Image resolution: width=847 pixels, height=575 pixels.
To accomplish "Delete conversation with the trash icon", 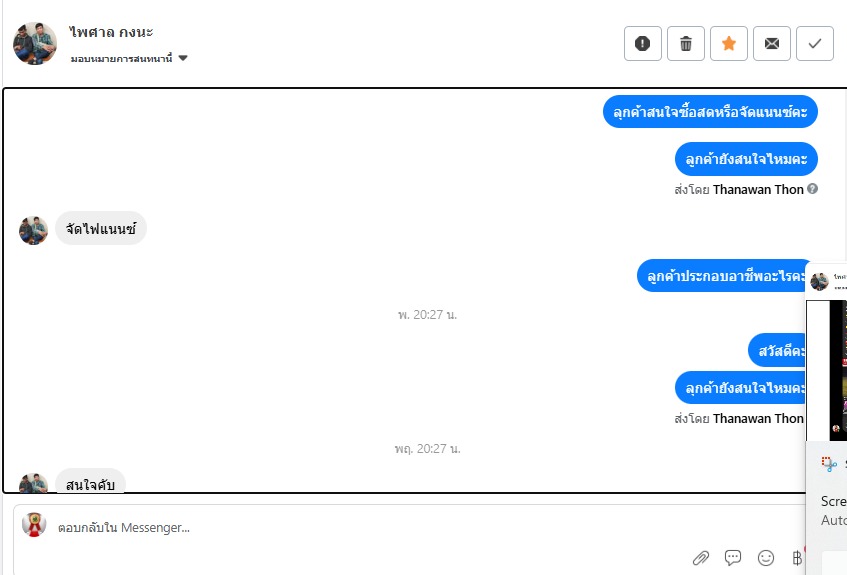I will tap(685, 43).
